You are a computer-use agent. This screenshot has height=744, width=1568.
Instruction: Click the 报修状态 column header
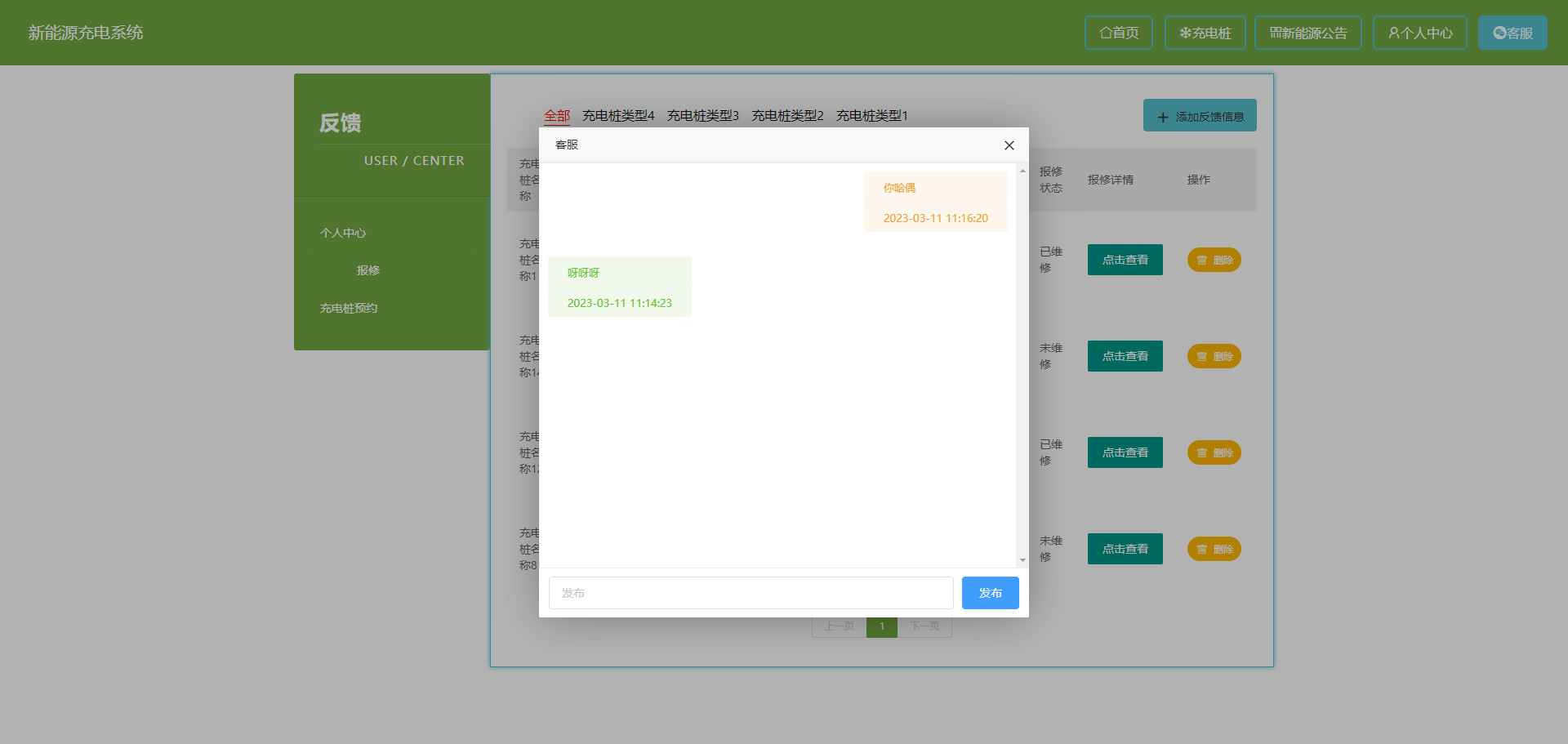point(1051,180)
